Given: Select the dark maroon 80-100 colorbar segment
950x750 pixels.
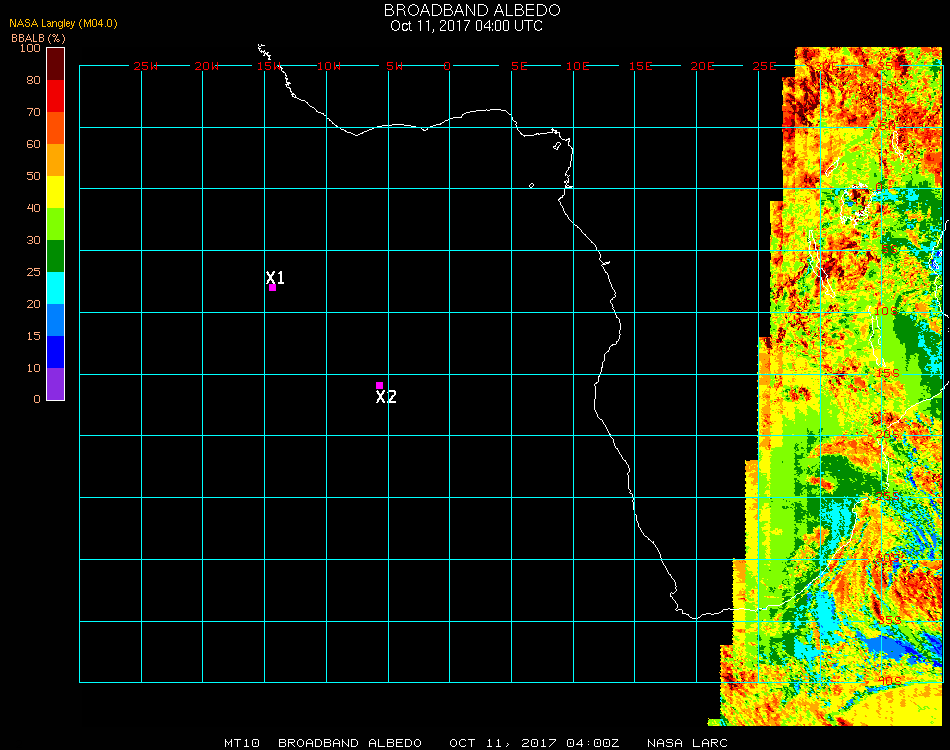Looking at the screenshot, I should pos(56,64).
